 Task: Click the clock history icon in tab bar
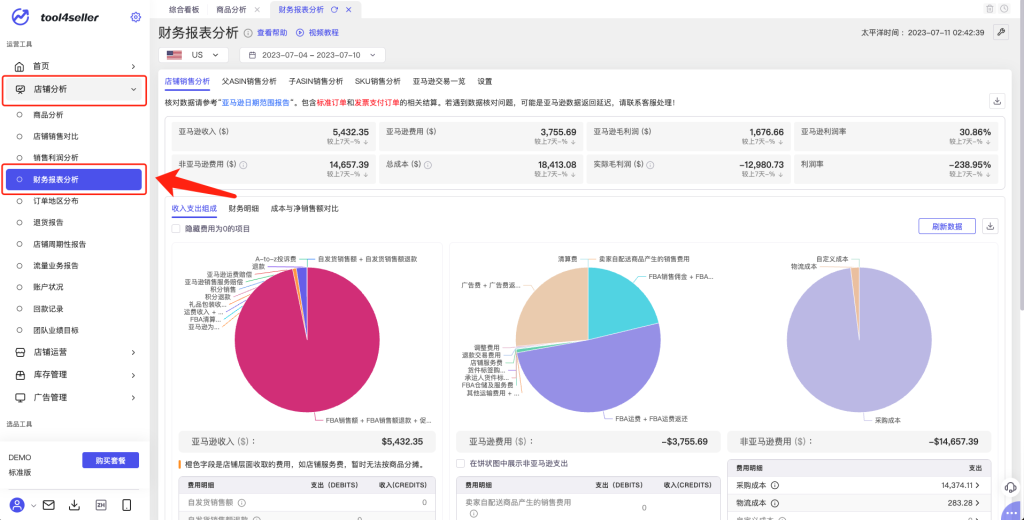click(1004, 9)
